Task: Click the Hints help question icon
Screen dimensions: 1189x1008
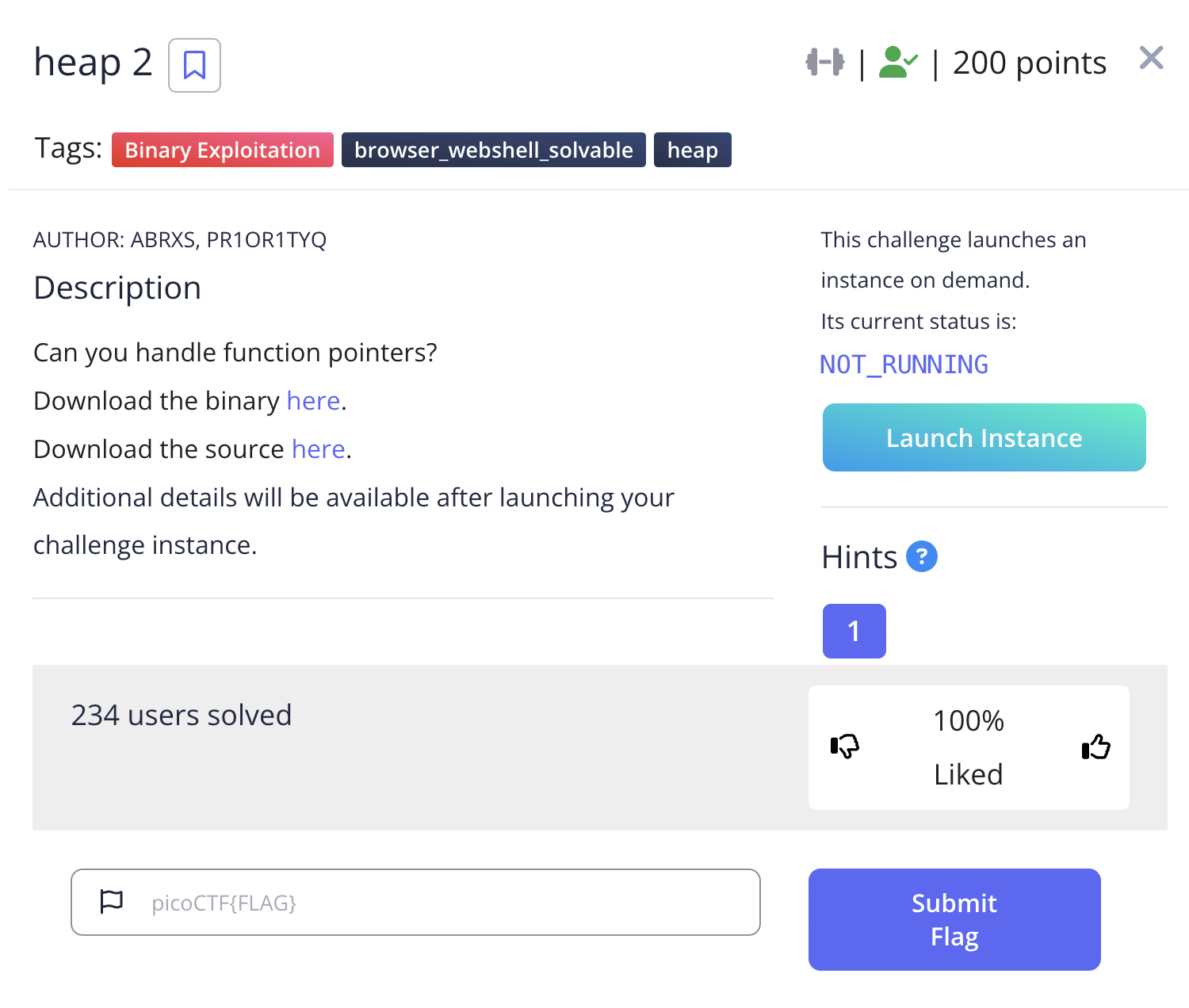Action: [x=921, y=556]
